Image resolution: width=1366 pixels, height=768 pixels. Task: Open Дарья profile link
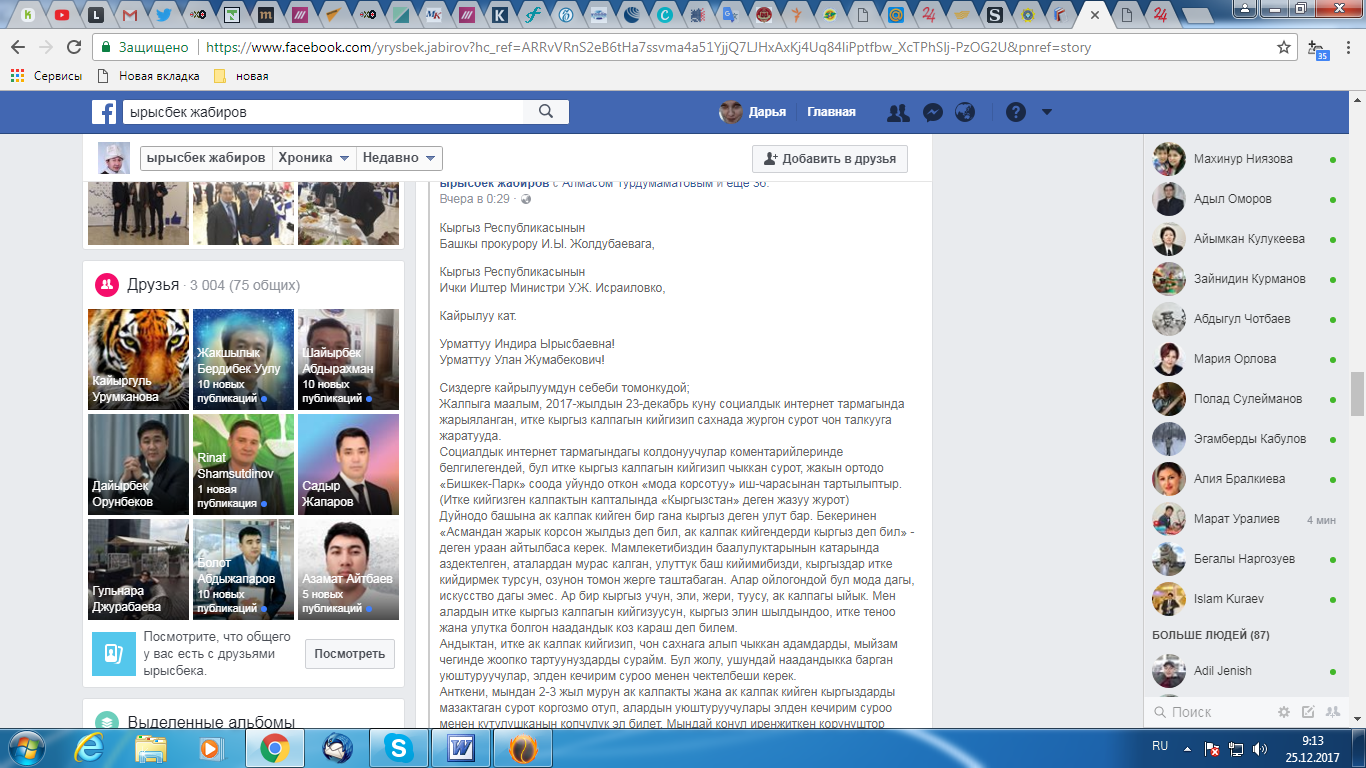point(753,112)
